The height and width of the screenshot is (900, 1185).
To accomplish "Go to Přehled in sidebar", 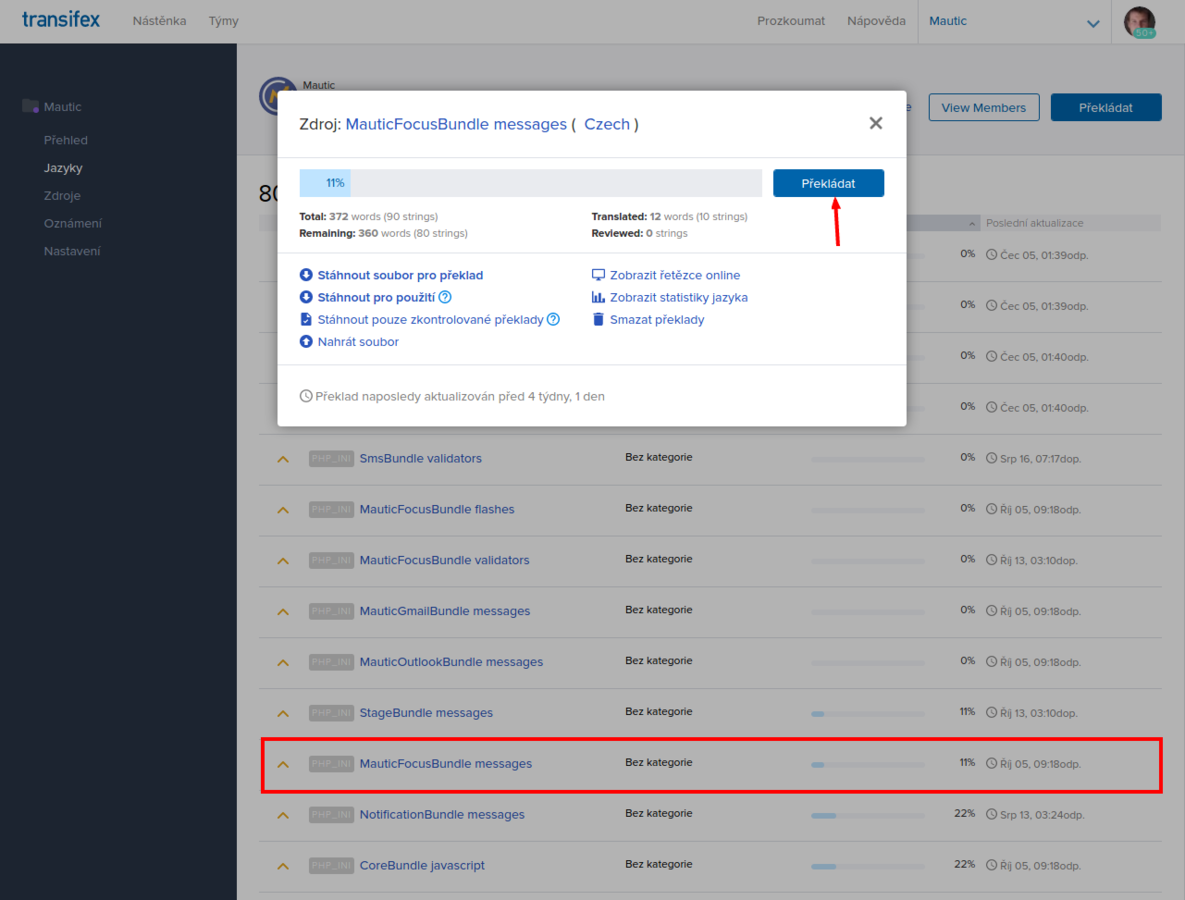I will pos(66,140).
